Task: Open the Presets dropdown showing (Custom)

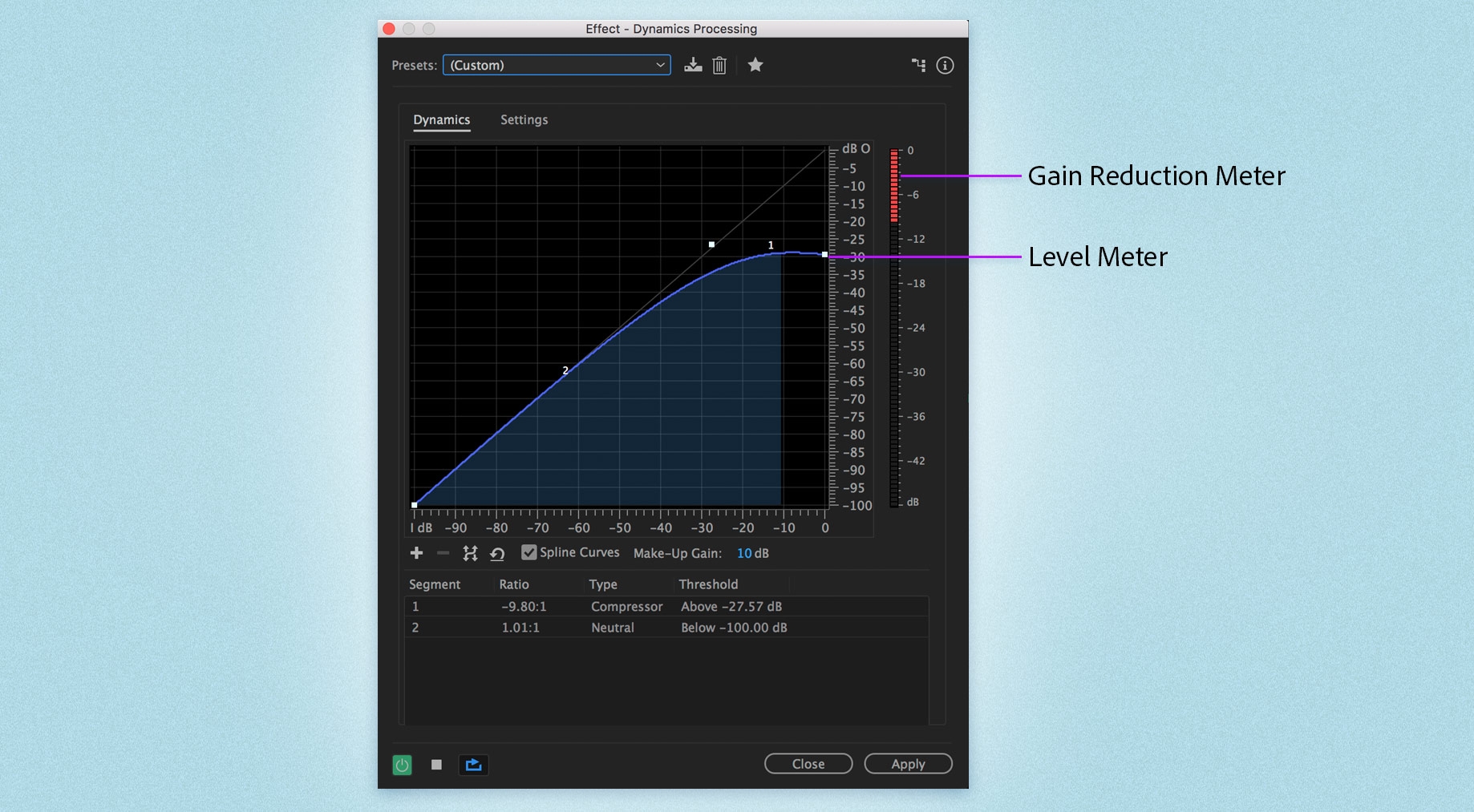Action: [x=557, y=65]
